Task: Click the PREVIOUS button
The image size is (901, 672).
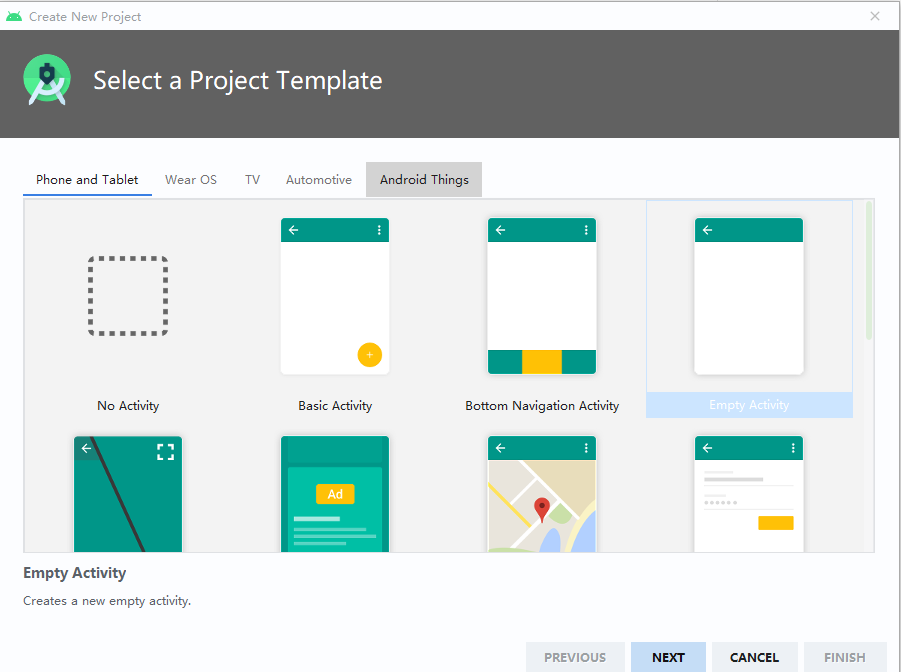Action: tap(575, 657)
